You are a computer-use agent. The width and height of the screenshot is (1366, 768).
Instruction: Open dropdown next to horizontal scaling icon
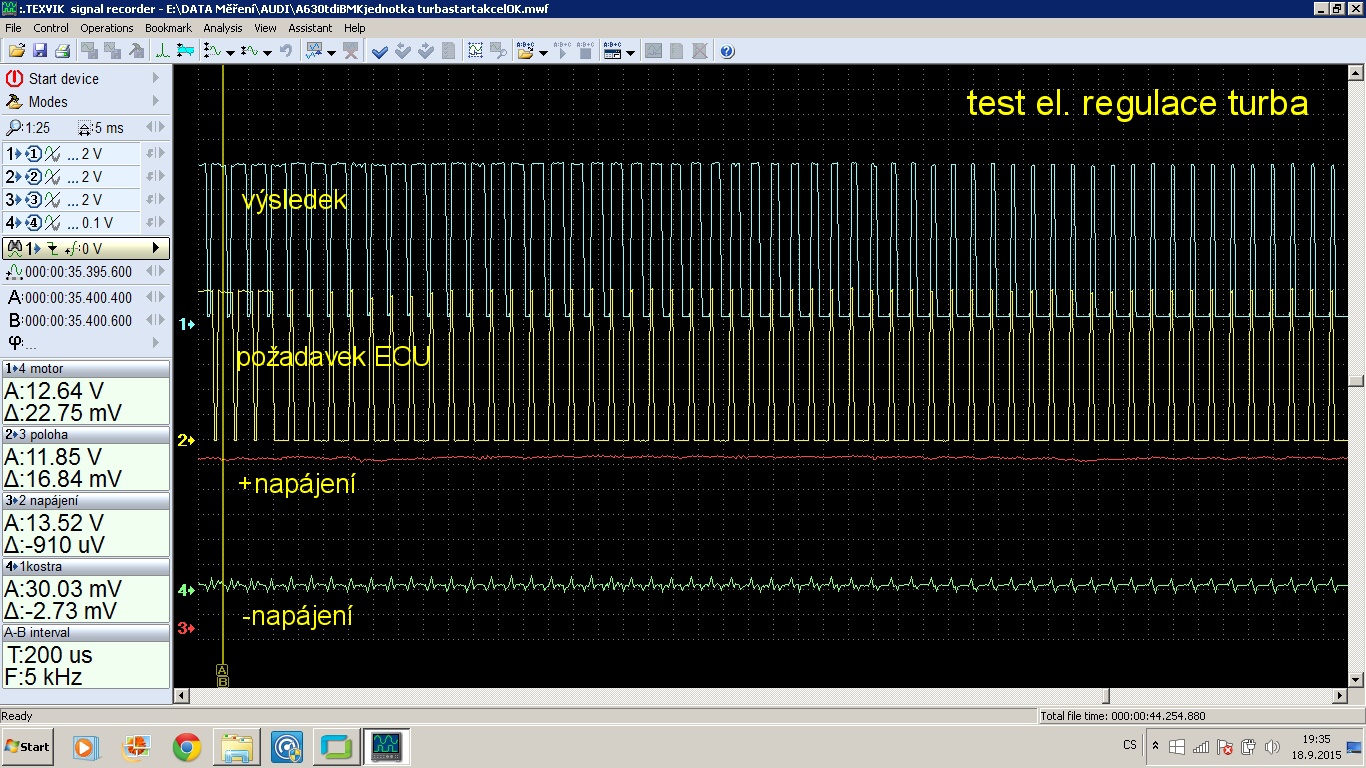(267, 52)
